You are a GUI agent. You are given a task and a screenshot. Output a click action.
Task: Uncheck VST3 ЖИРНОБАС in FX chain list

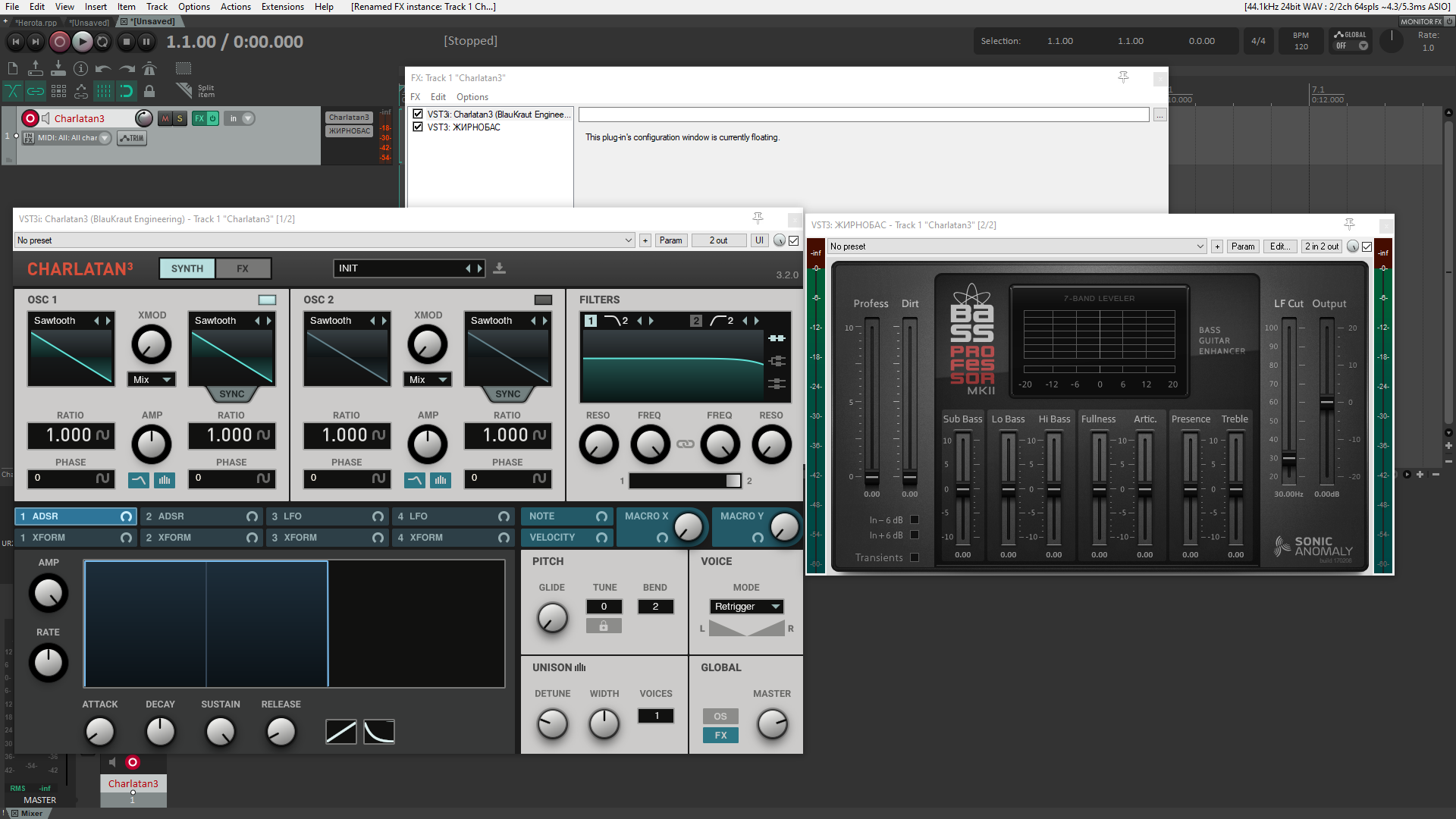[418, 127]
